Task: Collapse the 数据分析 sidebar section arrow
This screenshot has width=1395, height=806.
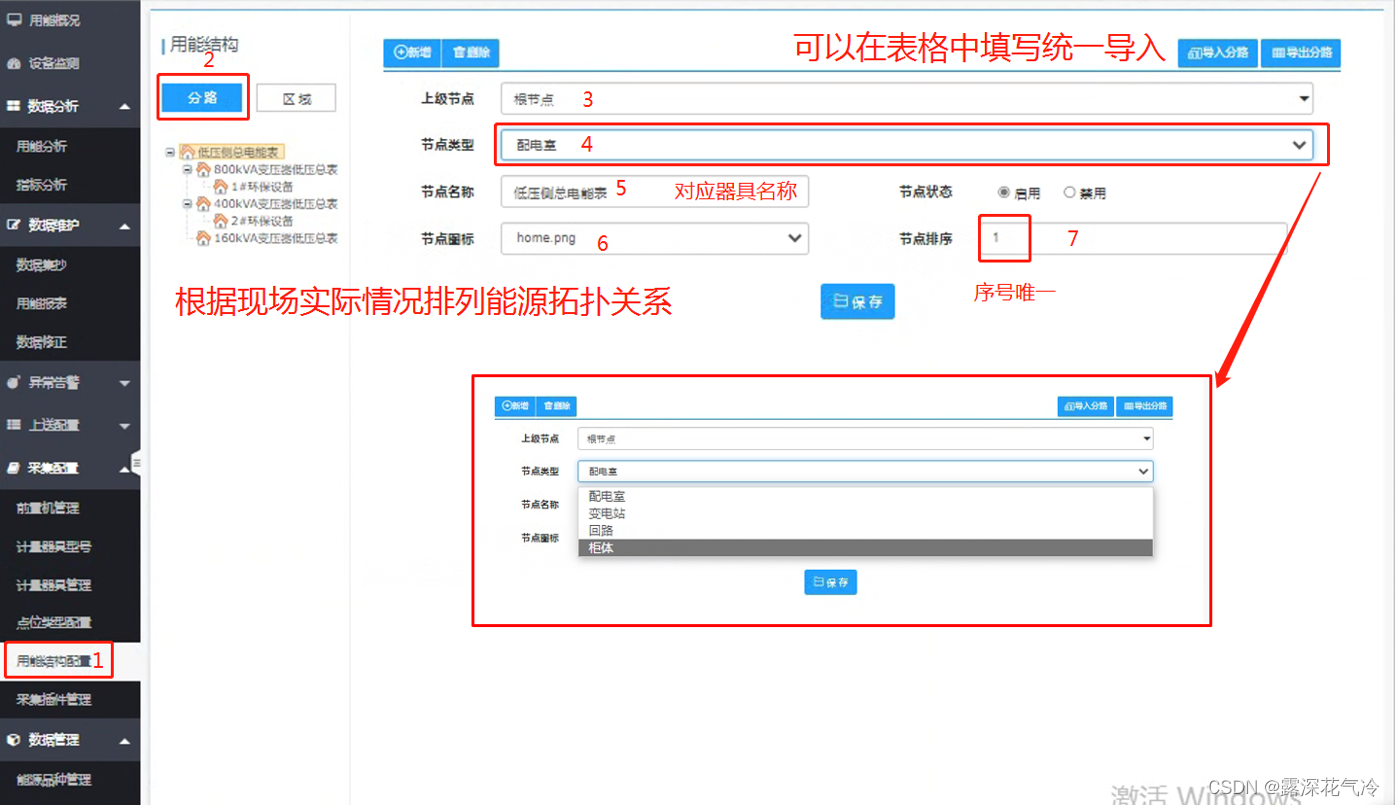Action: (124, 107)
